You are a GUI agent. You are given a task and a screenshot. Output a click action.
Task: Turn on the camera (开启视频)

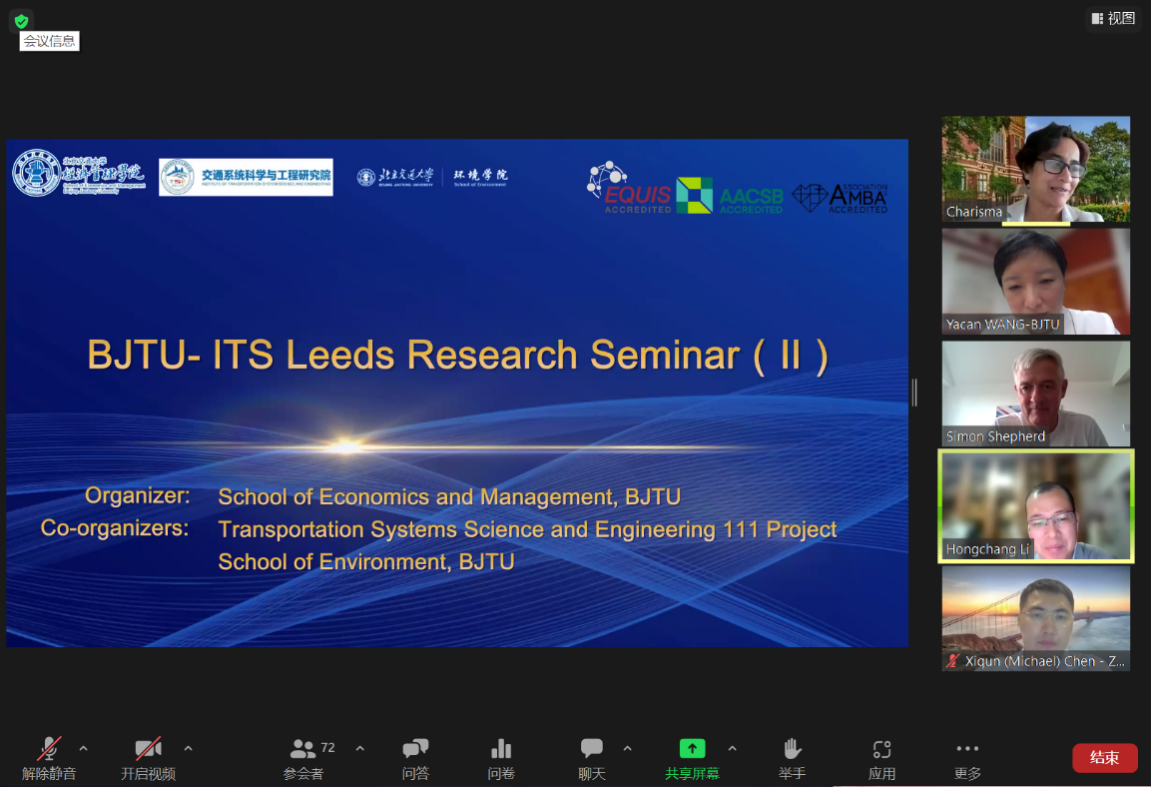coord(148,758)
